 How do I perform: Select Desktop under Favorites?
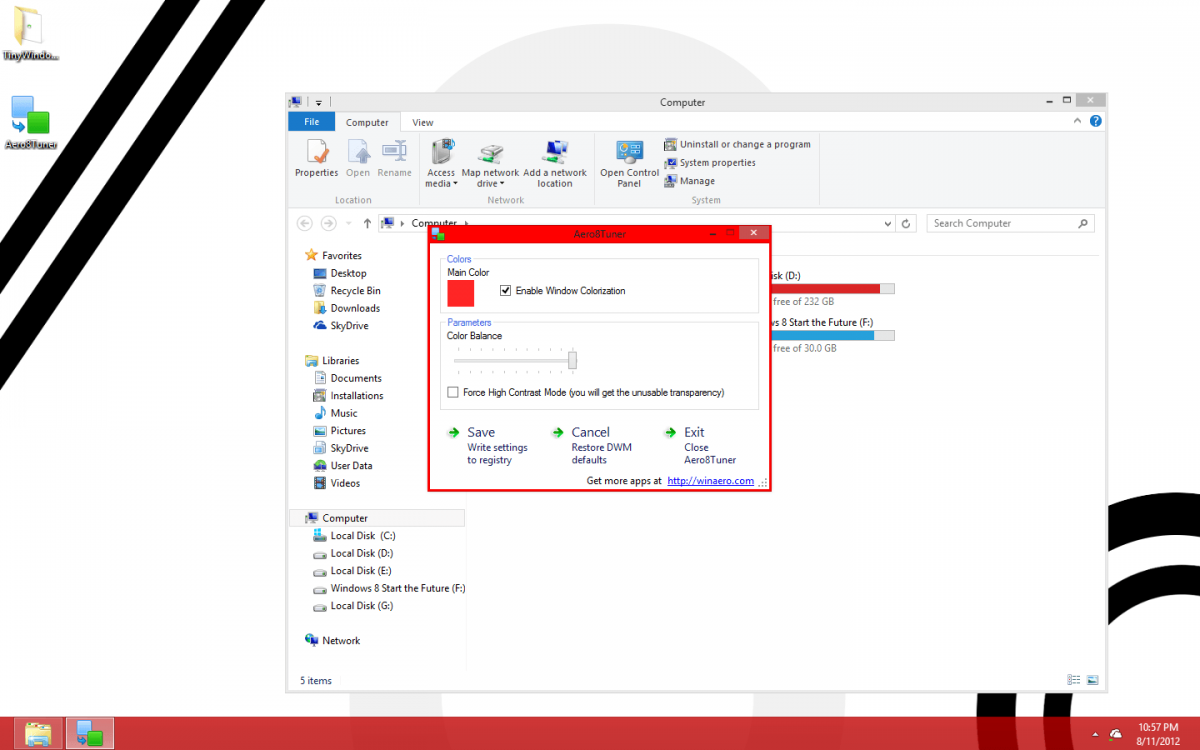tap(340, 273)
